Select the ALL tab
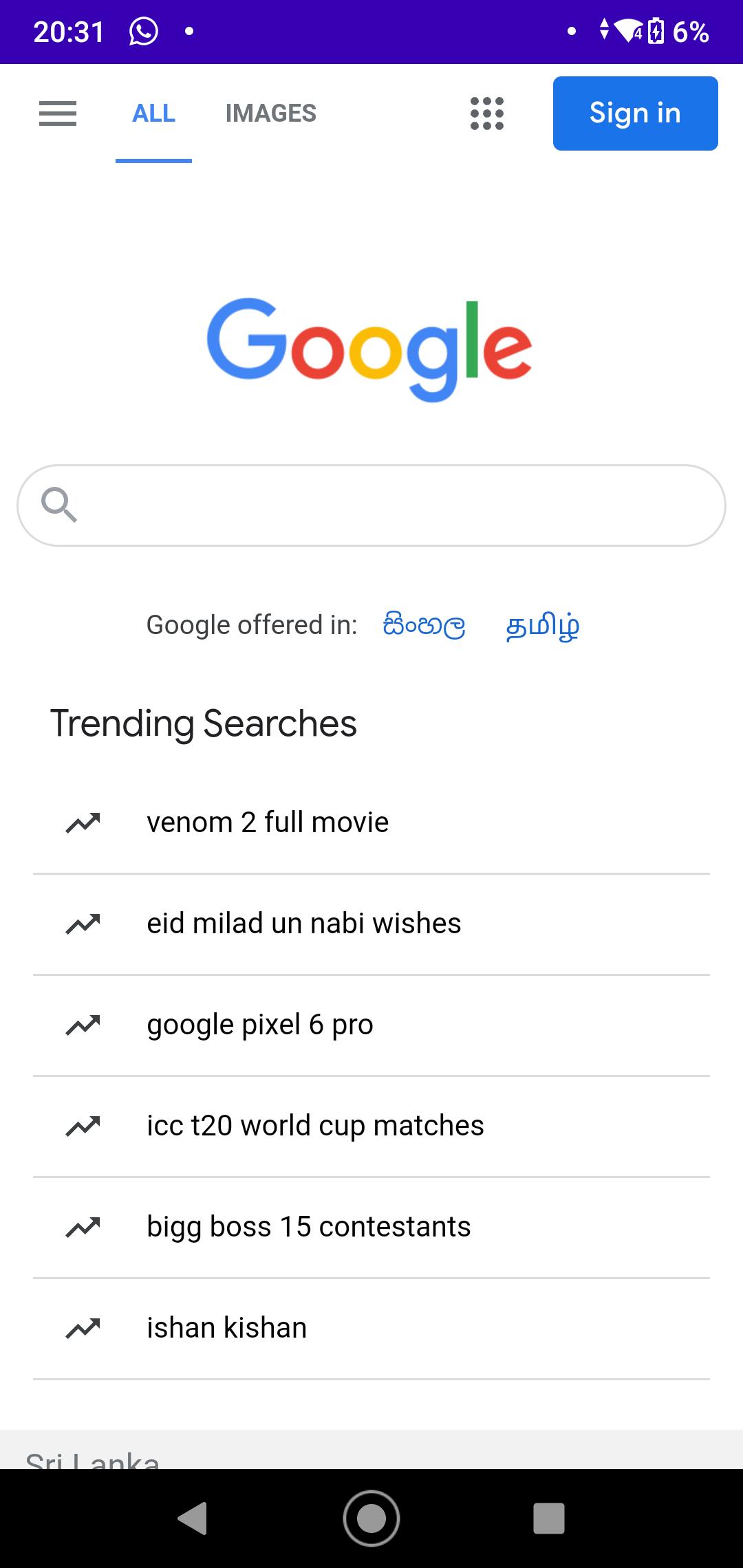This screenshot has width=743, height=1568. click(153, 113)
